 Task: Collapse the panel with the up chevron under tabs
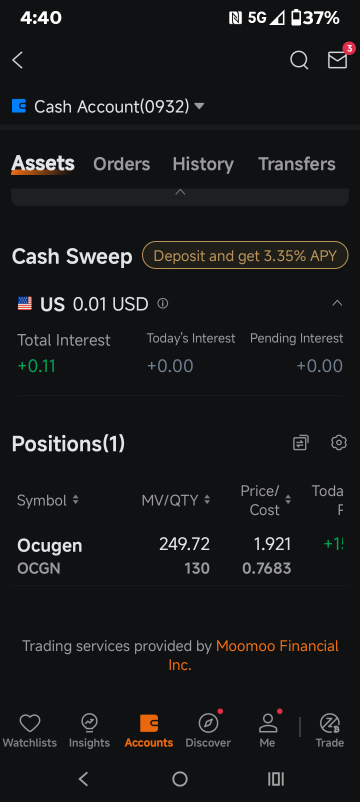180,193
